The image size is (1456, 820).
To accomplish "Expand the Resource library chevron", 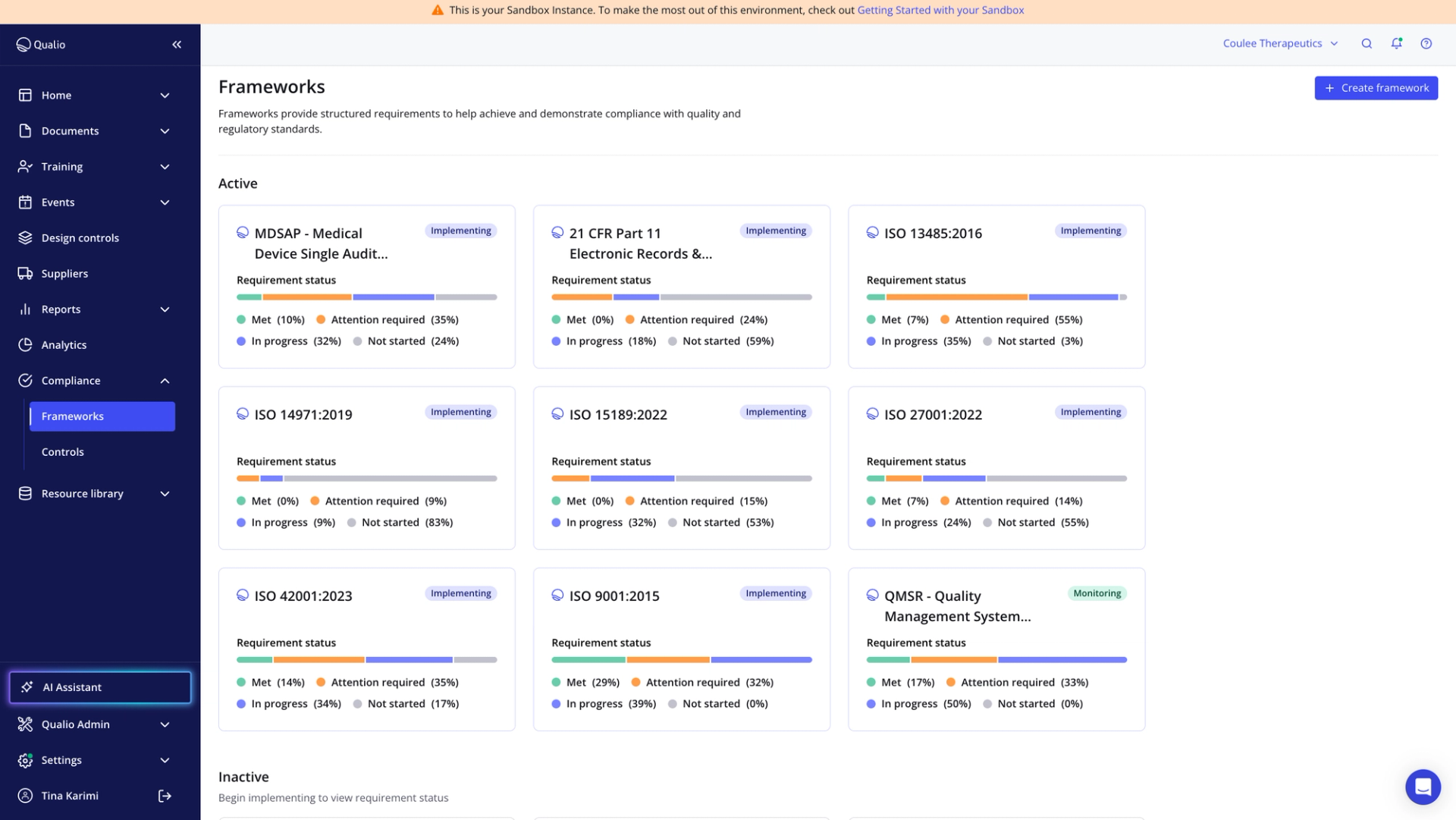I will tap(165, 494).
